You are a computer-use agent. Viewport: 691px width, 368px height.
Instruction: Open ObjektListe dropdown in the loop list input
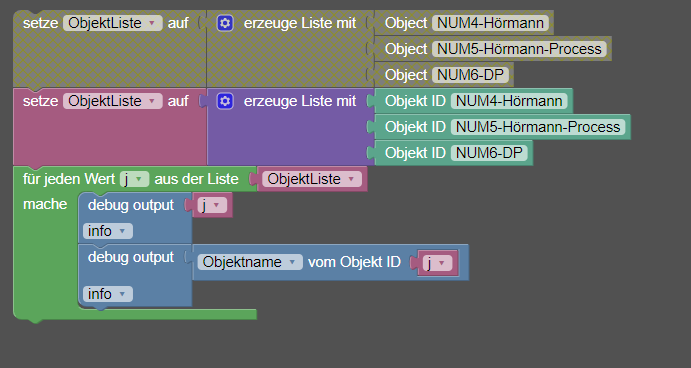pos(312,179)
